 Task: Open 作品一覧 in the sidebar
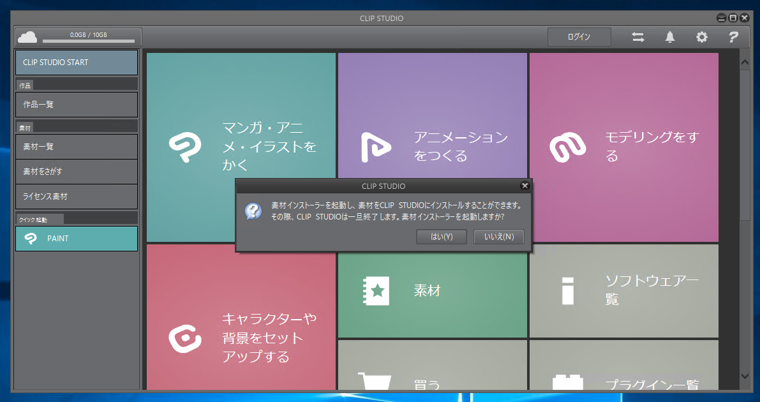(77, 104)
